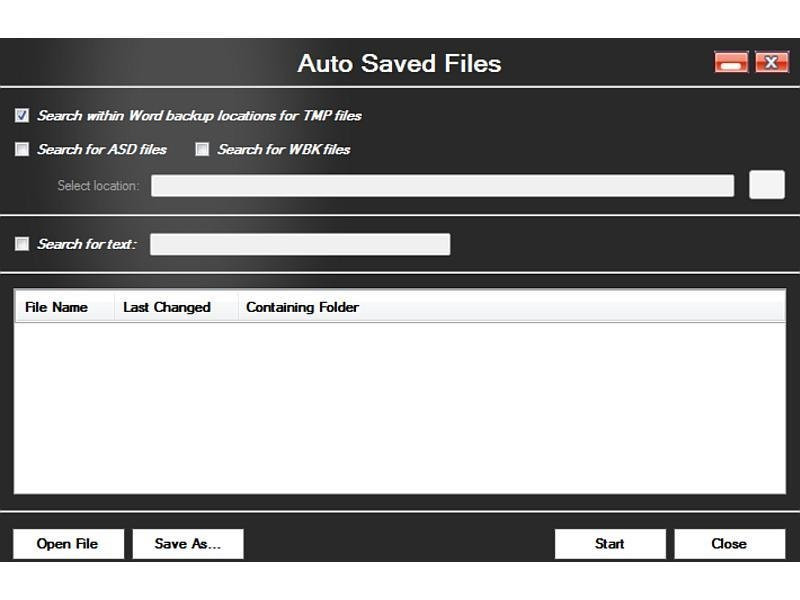Click the Open File button
Screen dimensions: 800x600
[x=68, y=544]
